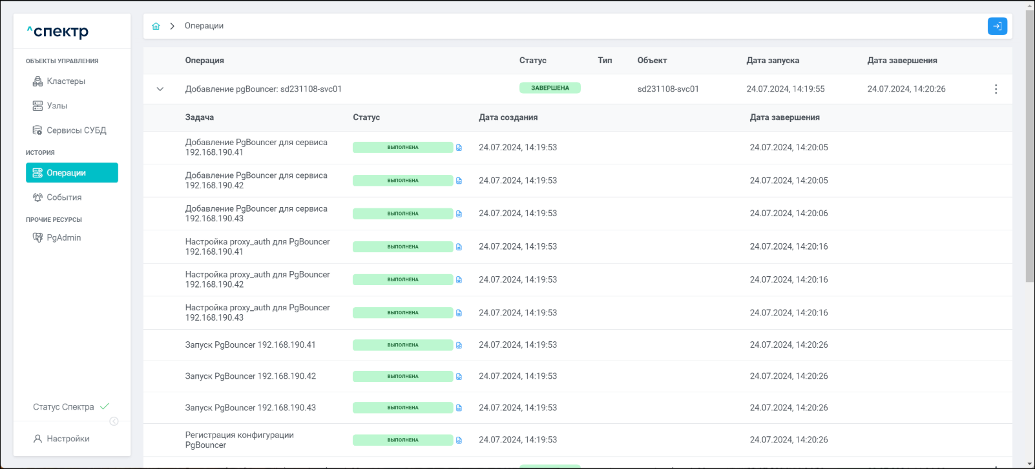Open log for Регистрация конфигурации PgBouncer task
1036x470 pixels.
(x=459, y=440)
